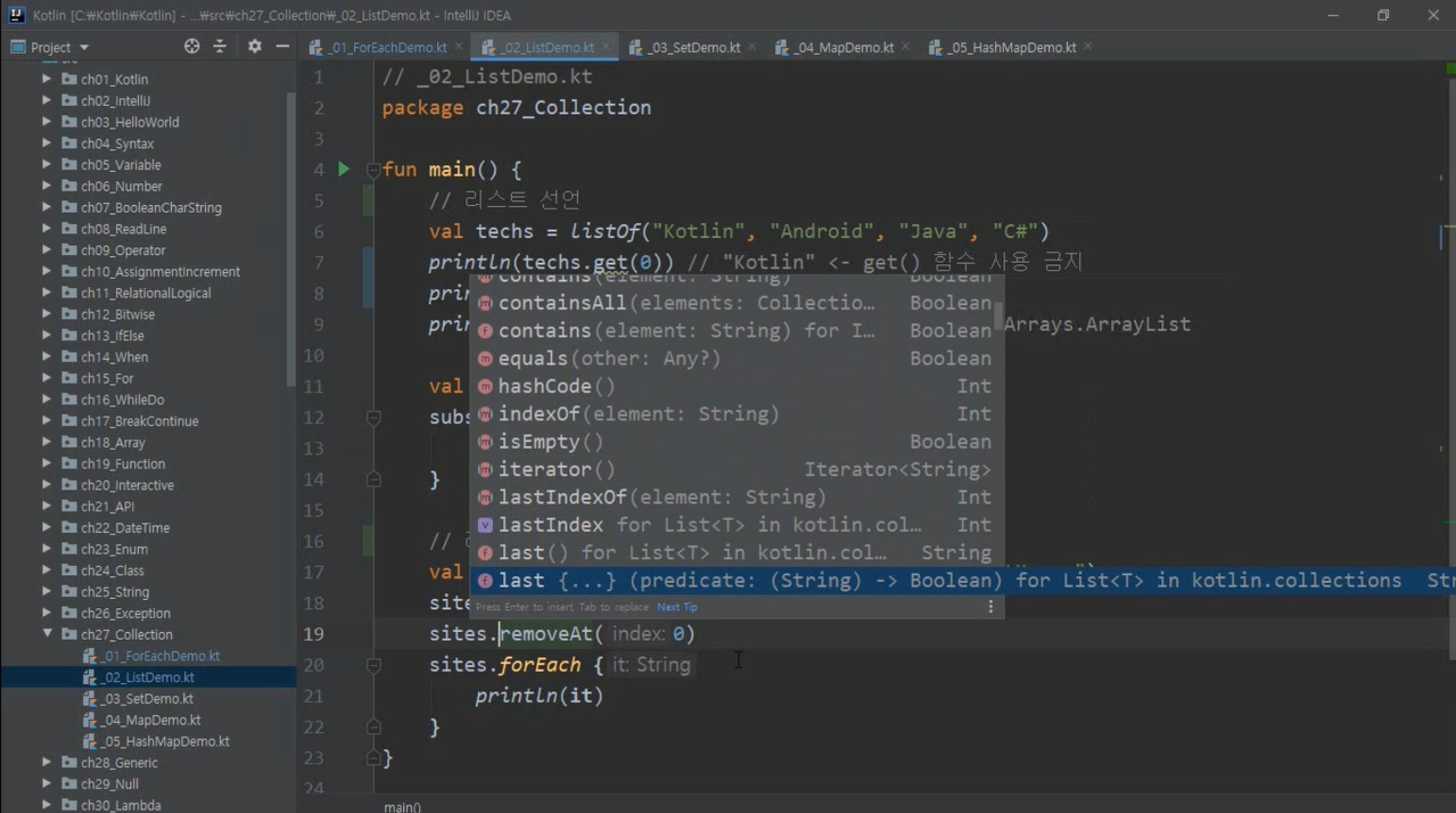Click the fold marker on line 12
Screen dimensions: 1456x813
click(x=373, y=418)
